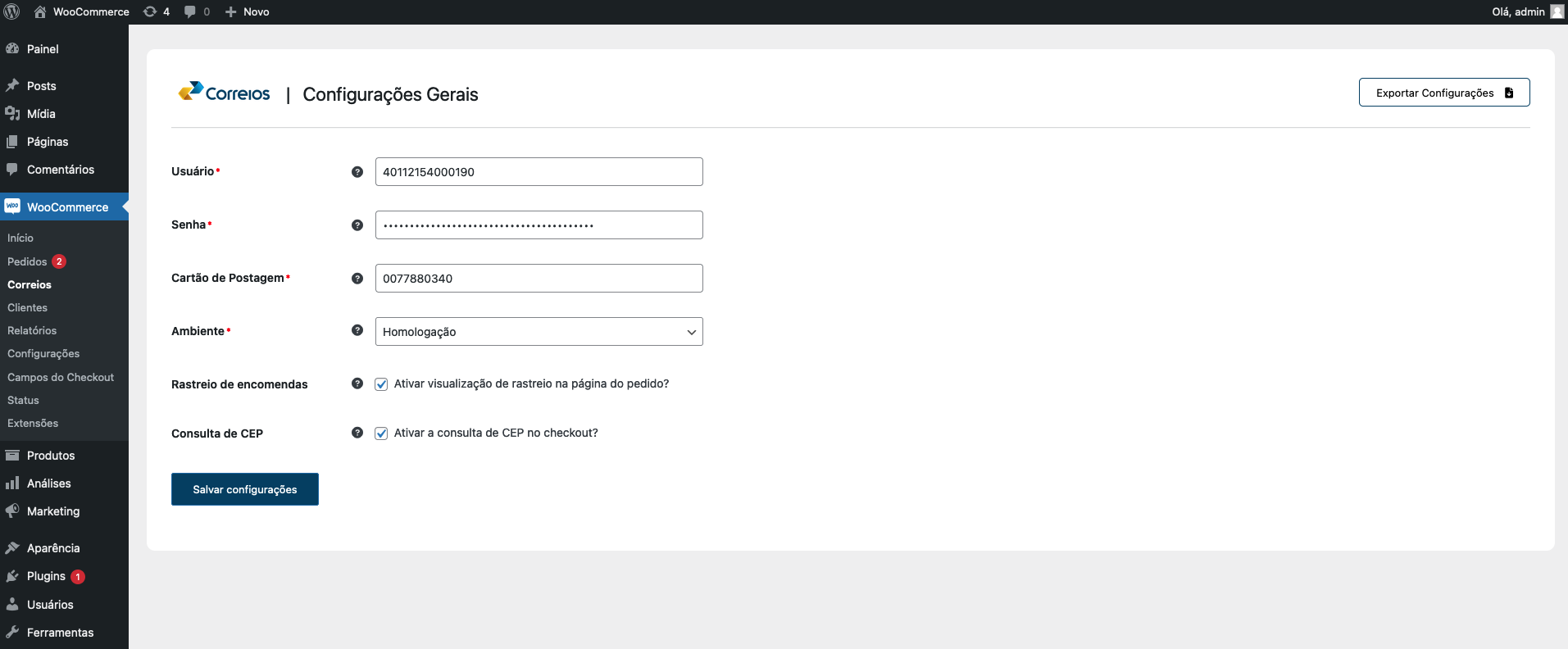The height and width of the screenshot is (649, 1568).
Task: Click the Correios logo
Action: click(224, 92)
